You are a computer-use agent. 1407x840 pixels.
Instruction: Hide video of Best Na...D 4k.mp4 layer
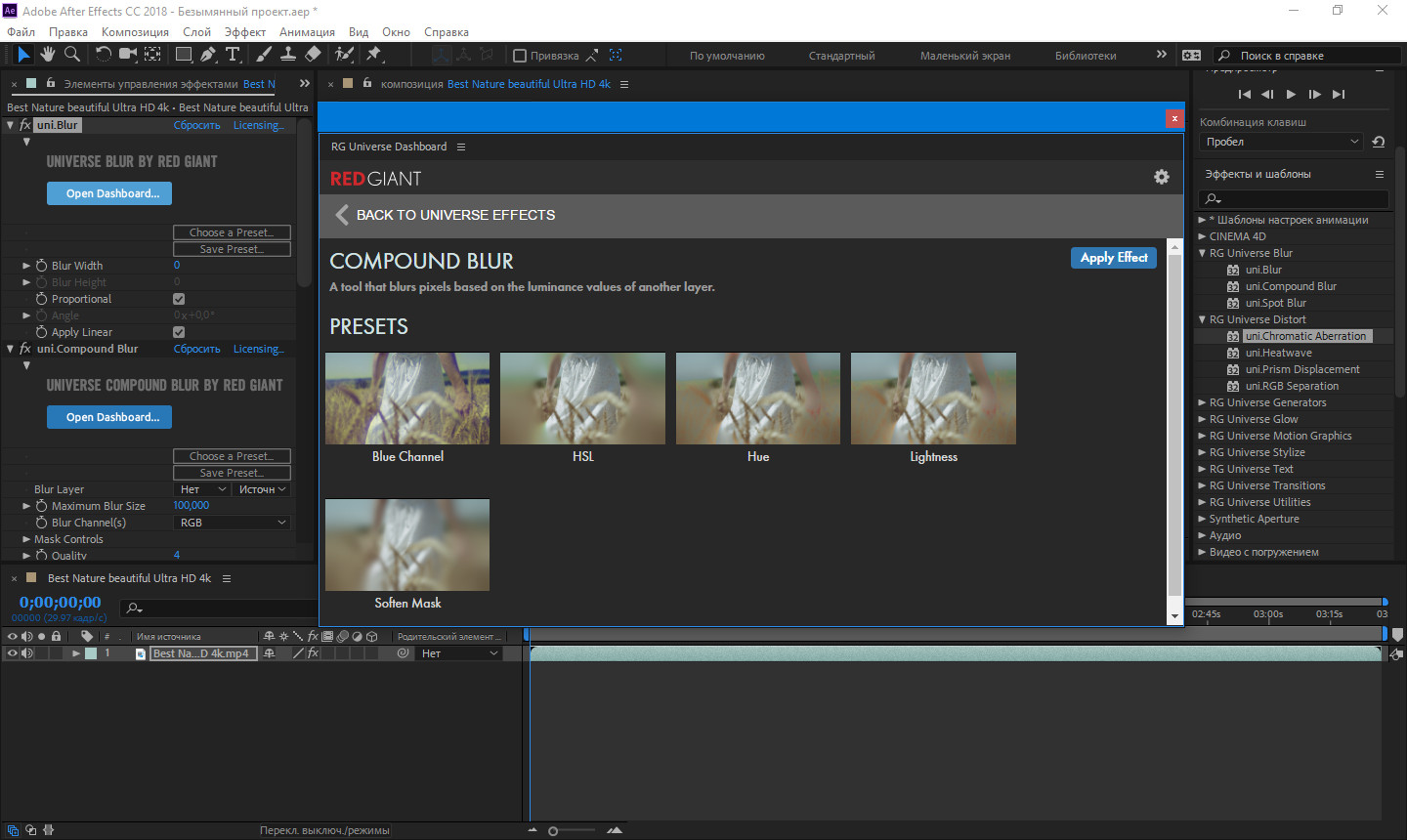click(12, 653)
